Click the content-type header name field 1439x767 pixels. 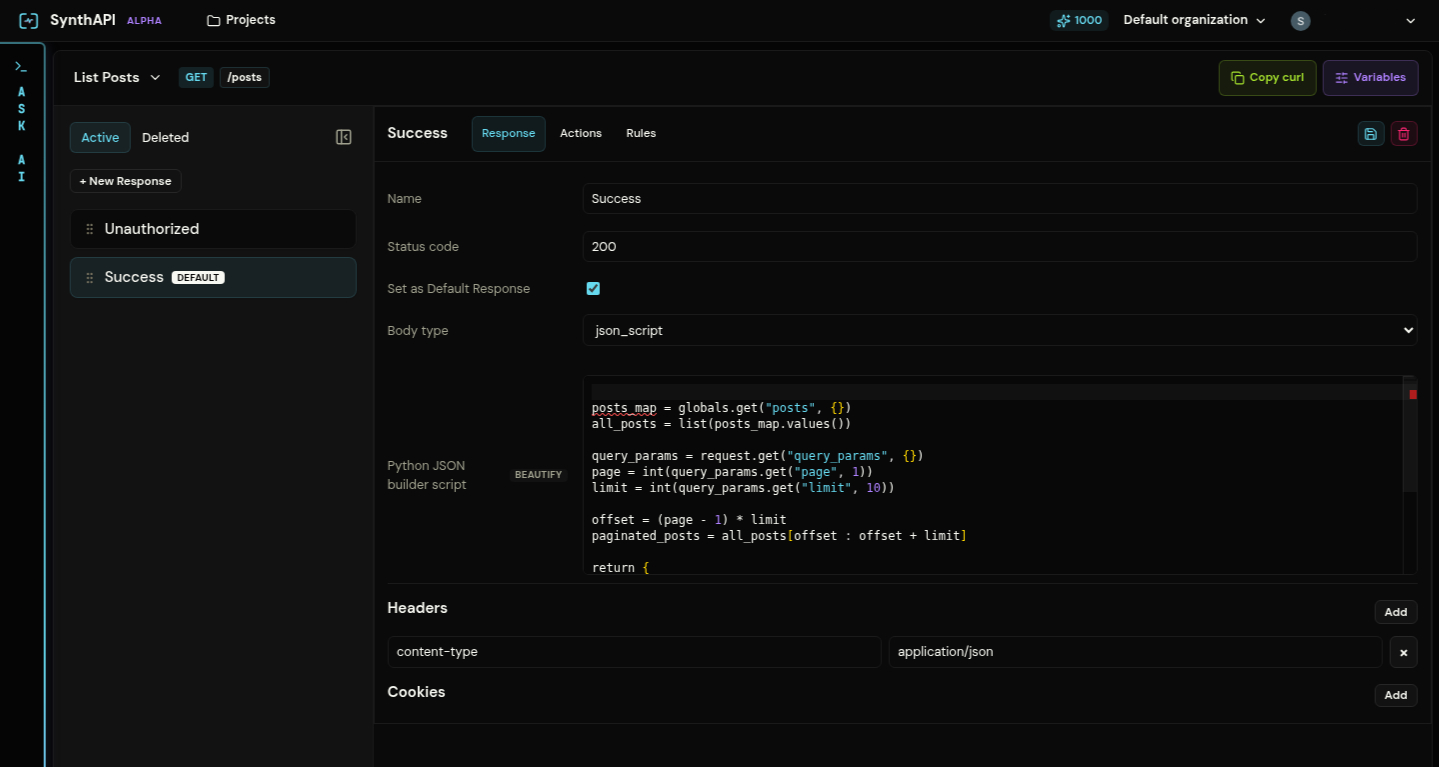pyautogui.click(x=635, y=652)
